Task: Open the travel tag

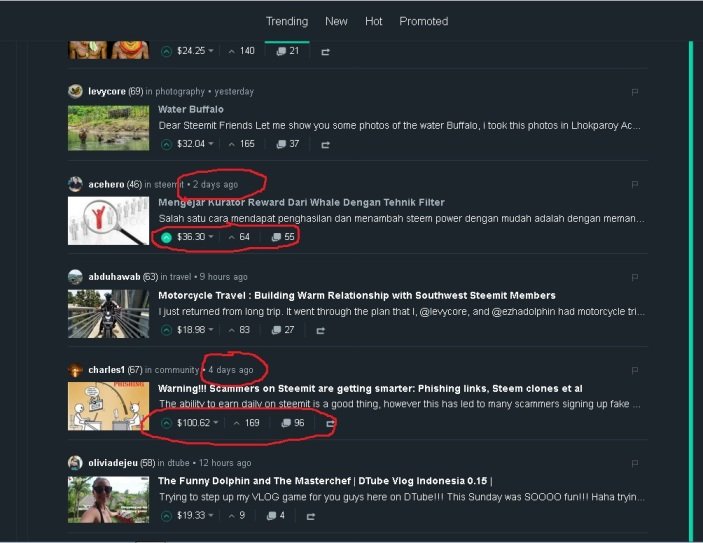Action: (x=180, y=277)
